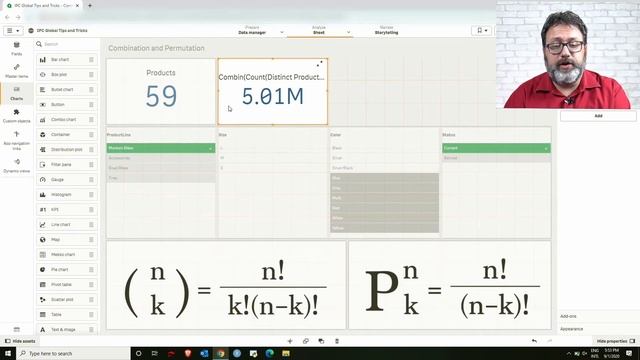
Task: Select the Distribution plot item
Action: coord(67,149)
